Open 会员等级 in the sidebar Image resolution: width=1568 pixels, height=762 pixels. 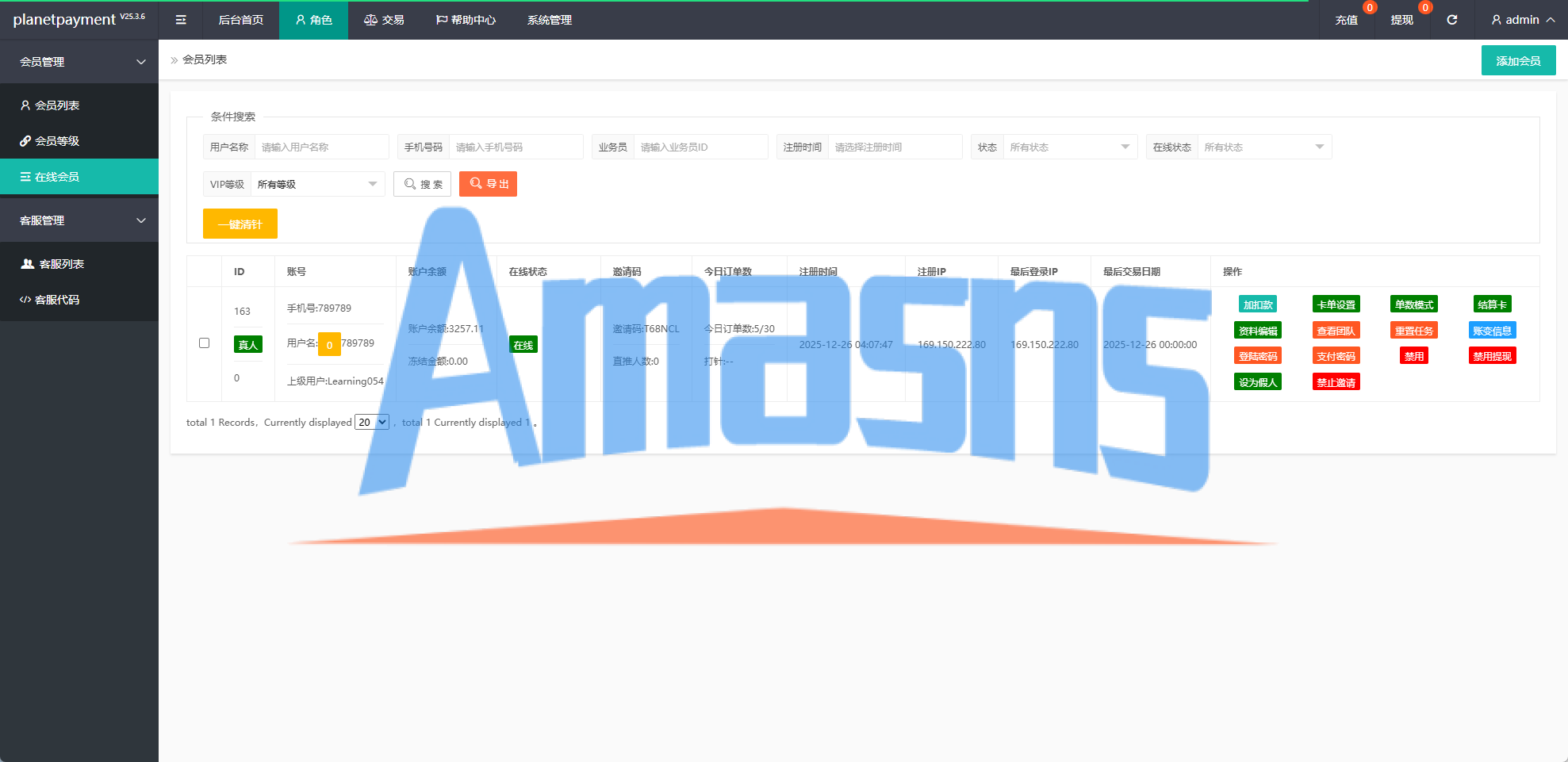tap(79, 141)
